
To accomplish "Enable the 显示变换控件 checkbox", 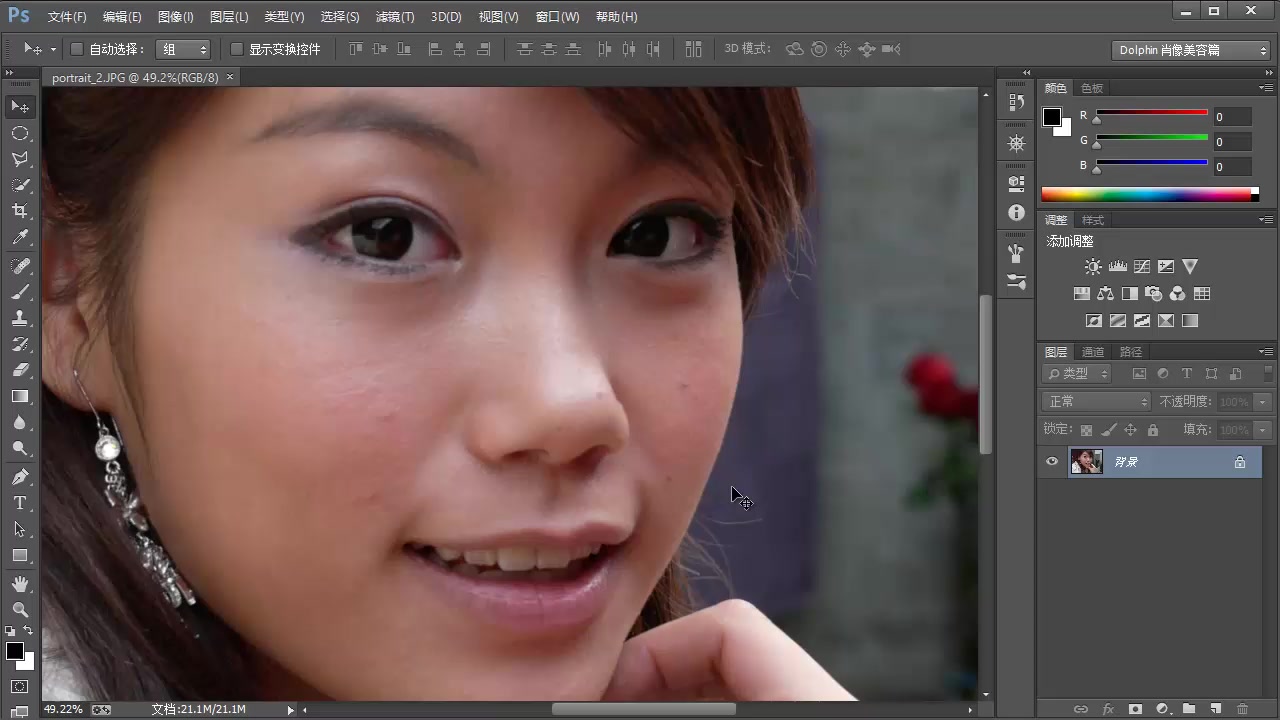I will (237, 49).
